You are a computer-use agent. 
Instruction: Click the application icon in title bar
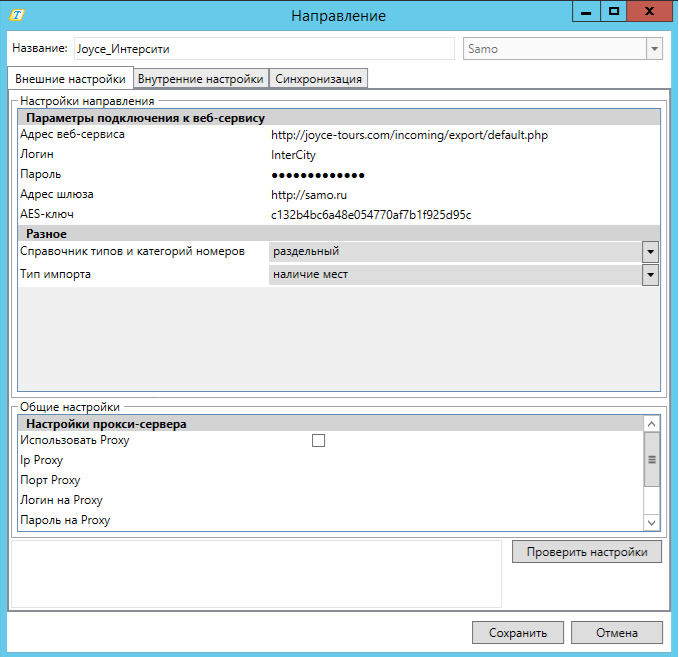coord(16,15)
